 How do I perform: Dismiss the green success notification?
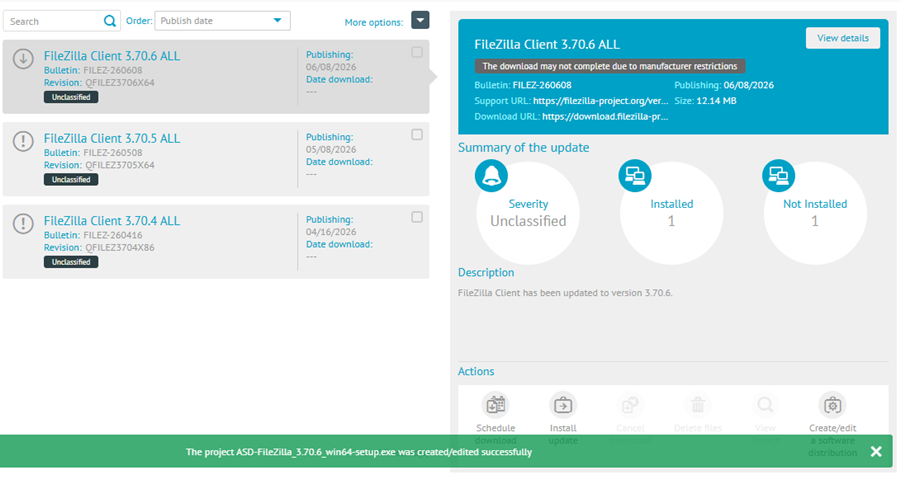(x=876, y=451)
